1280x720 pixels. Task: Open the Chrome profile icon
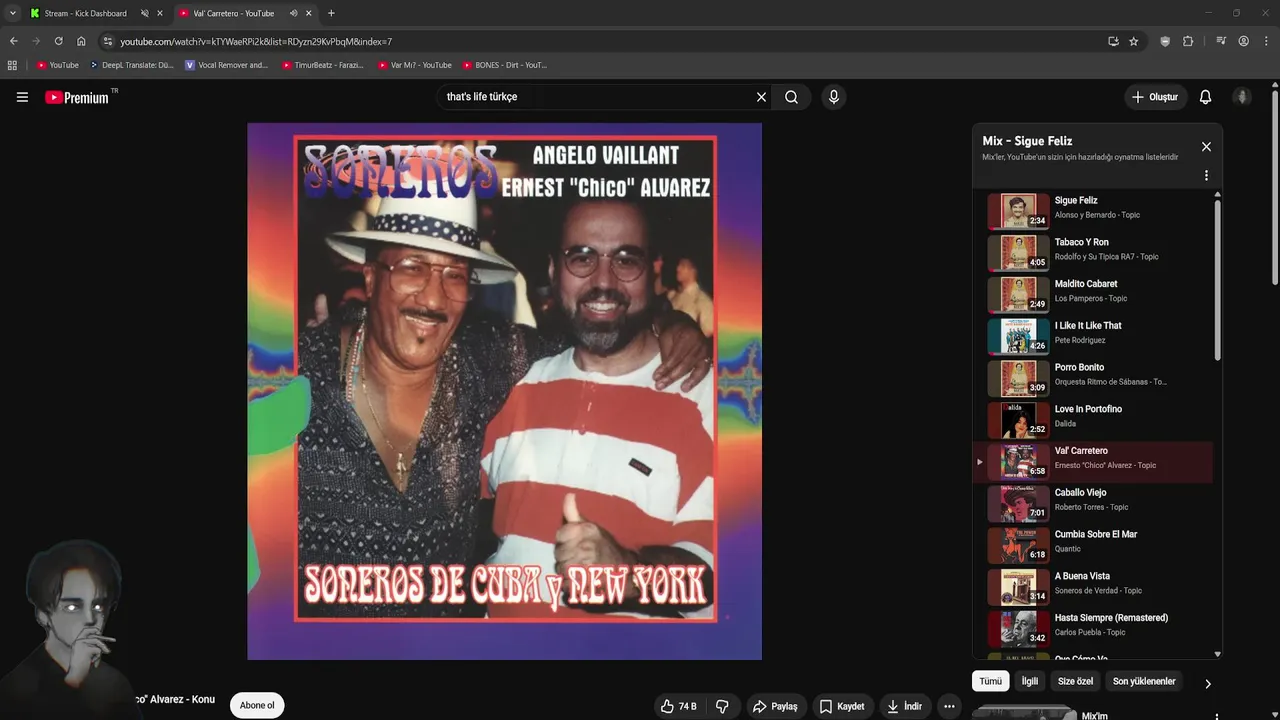(1243, 41)
